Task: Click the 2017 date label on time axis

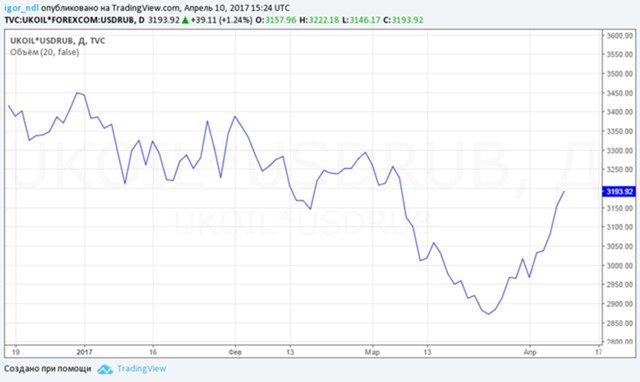Action: tap(84, 352)
